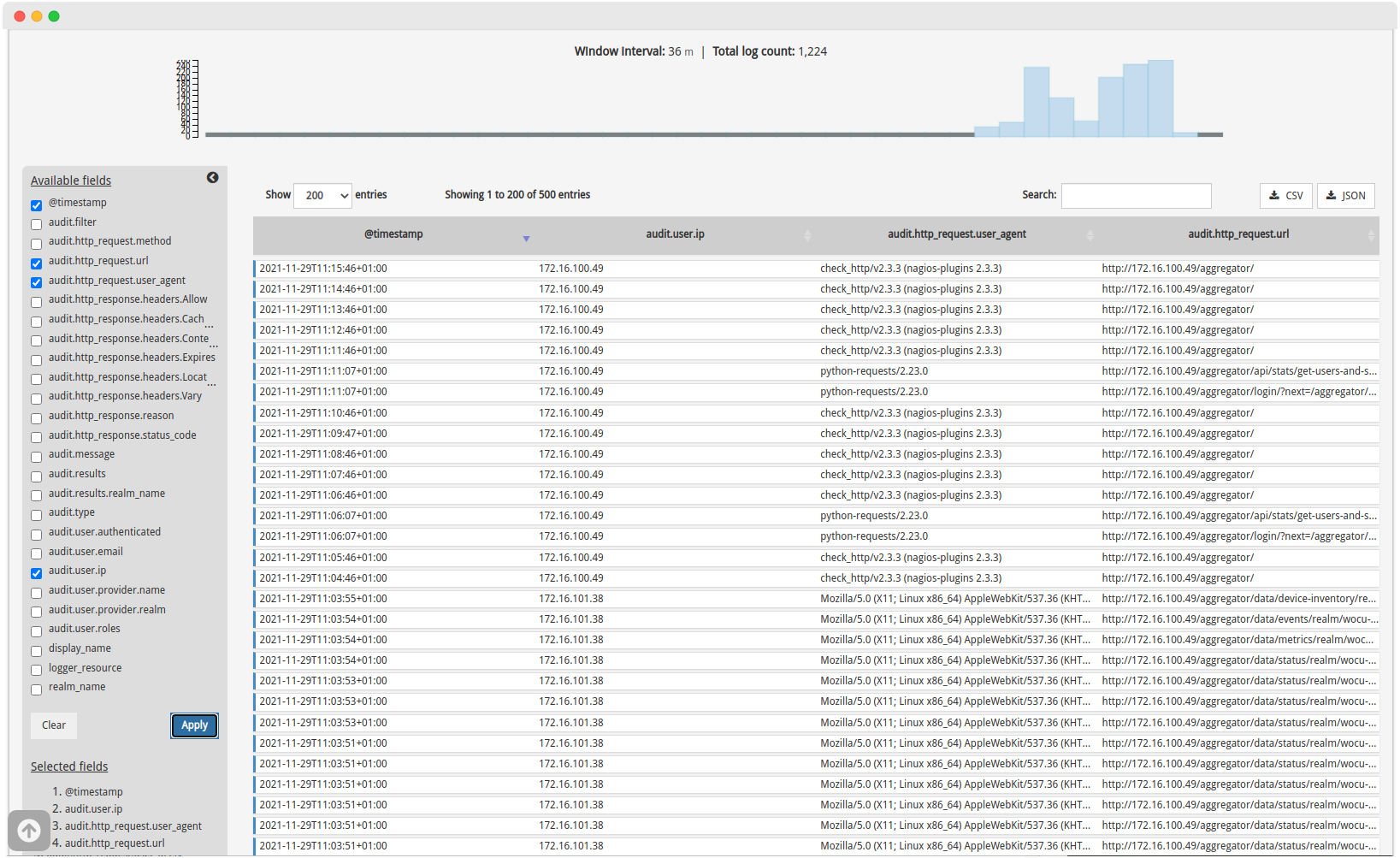1400x858 pixels.
Task: Uncheck the audit.user.ip checkbox
Action: [x=36, y=573]
